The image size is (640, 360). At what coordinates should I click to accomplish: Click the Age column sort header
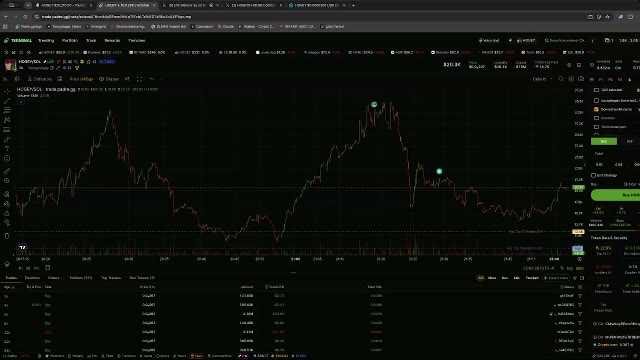(x=9, y=287)
